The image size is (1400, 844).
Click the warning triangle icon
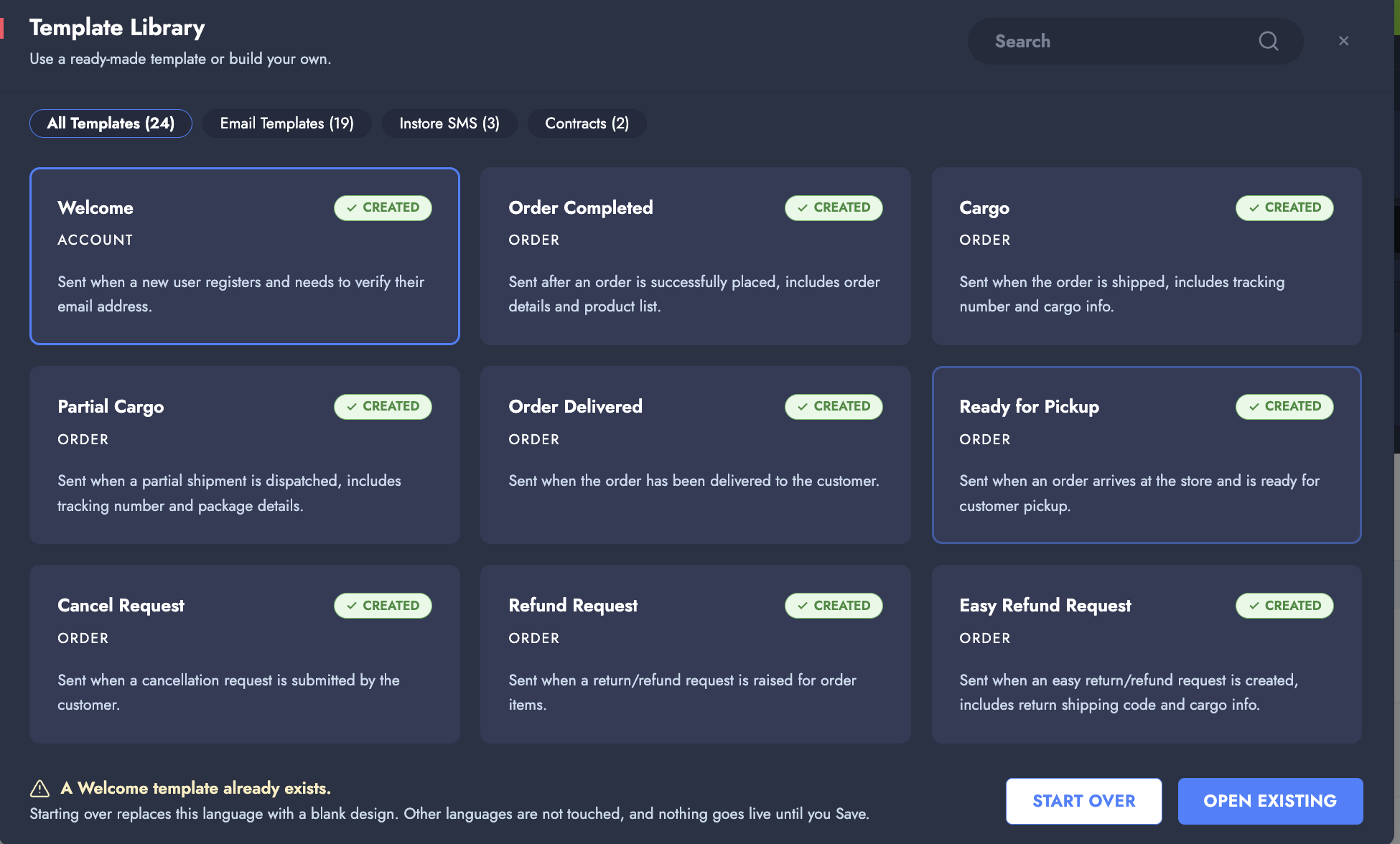(x=39, y=788)
